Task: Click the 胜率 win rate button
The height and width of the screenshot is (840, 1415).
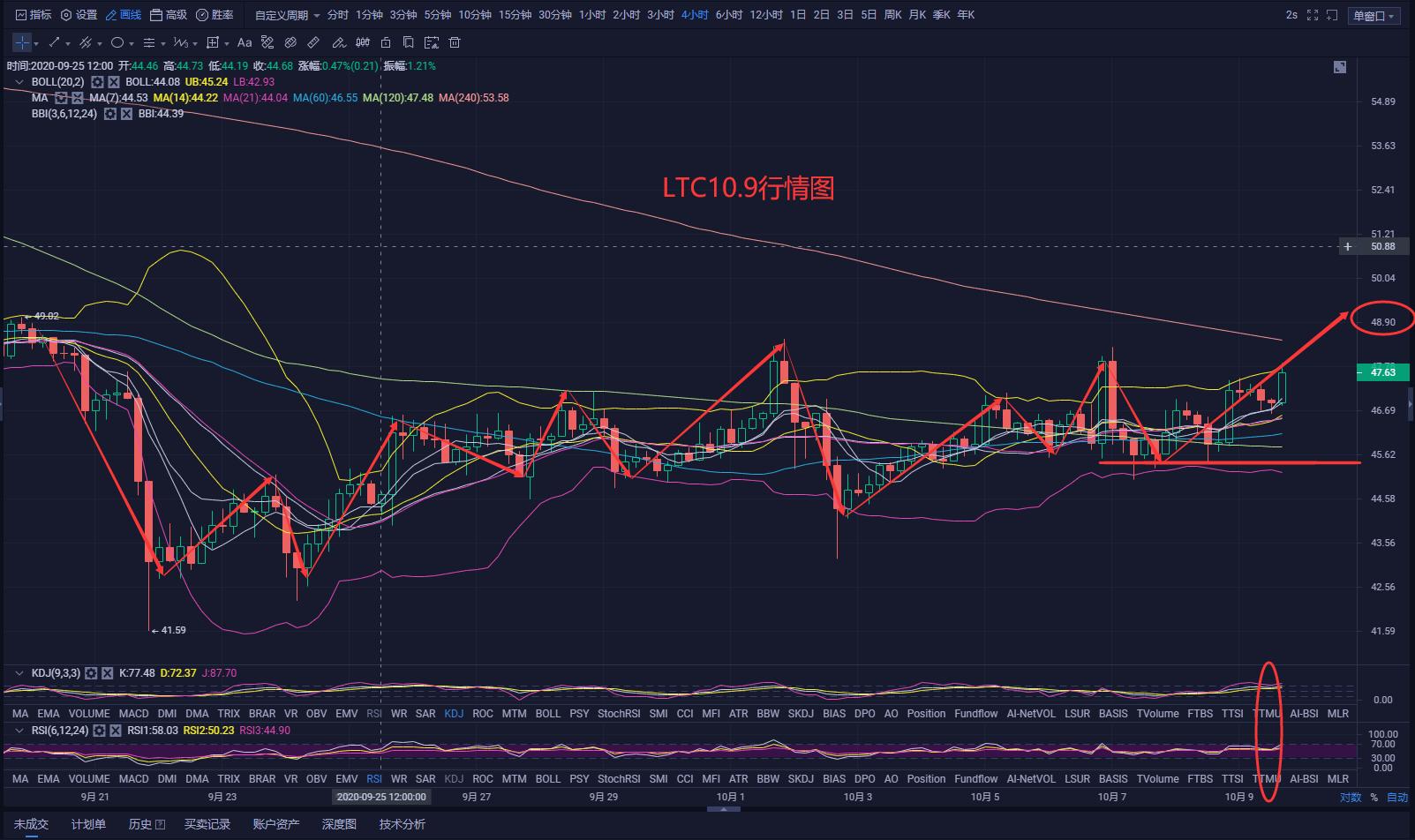Action: (215, 15)
